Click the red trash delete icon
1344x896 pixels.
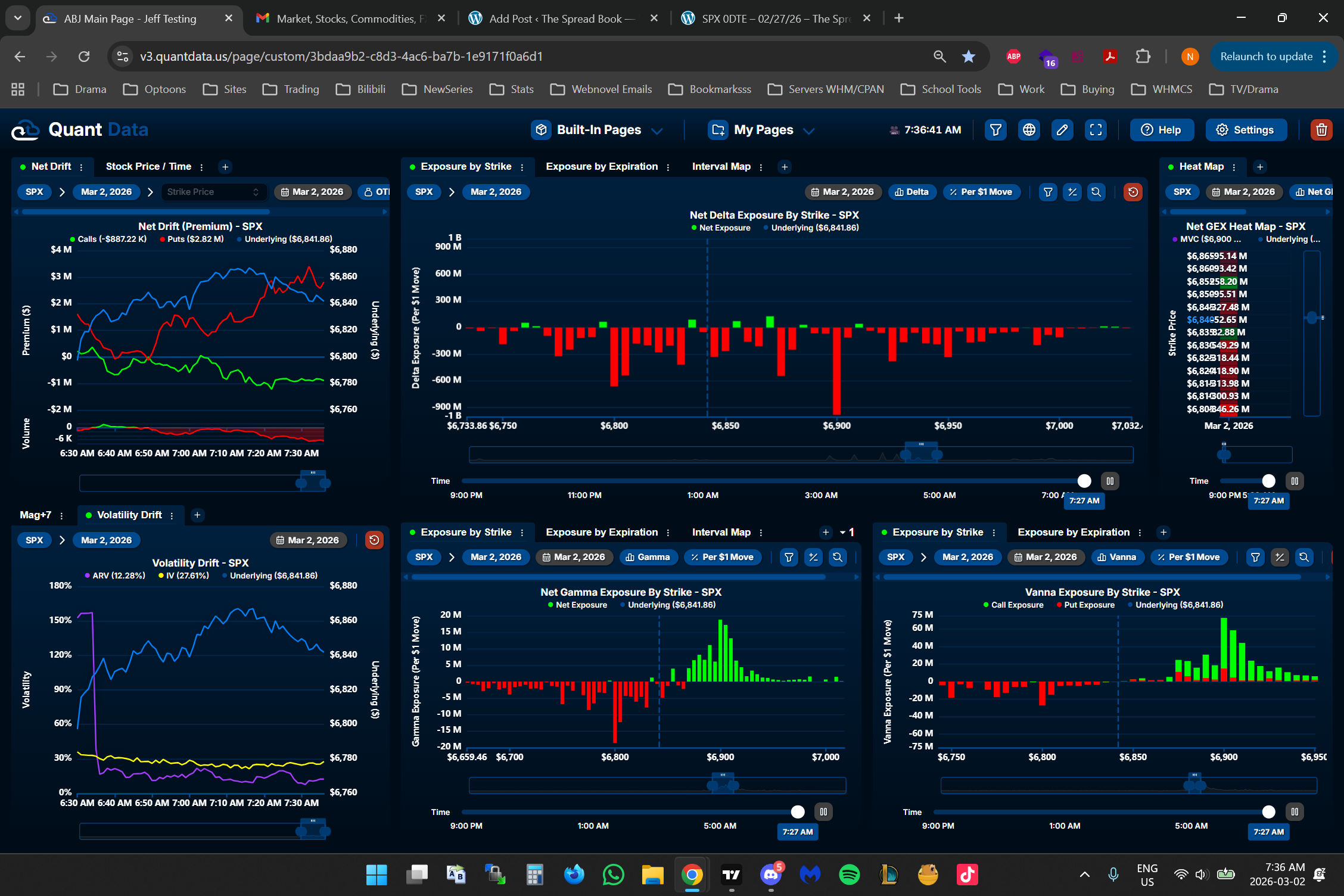click(x=1321, y=130)
